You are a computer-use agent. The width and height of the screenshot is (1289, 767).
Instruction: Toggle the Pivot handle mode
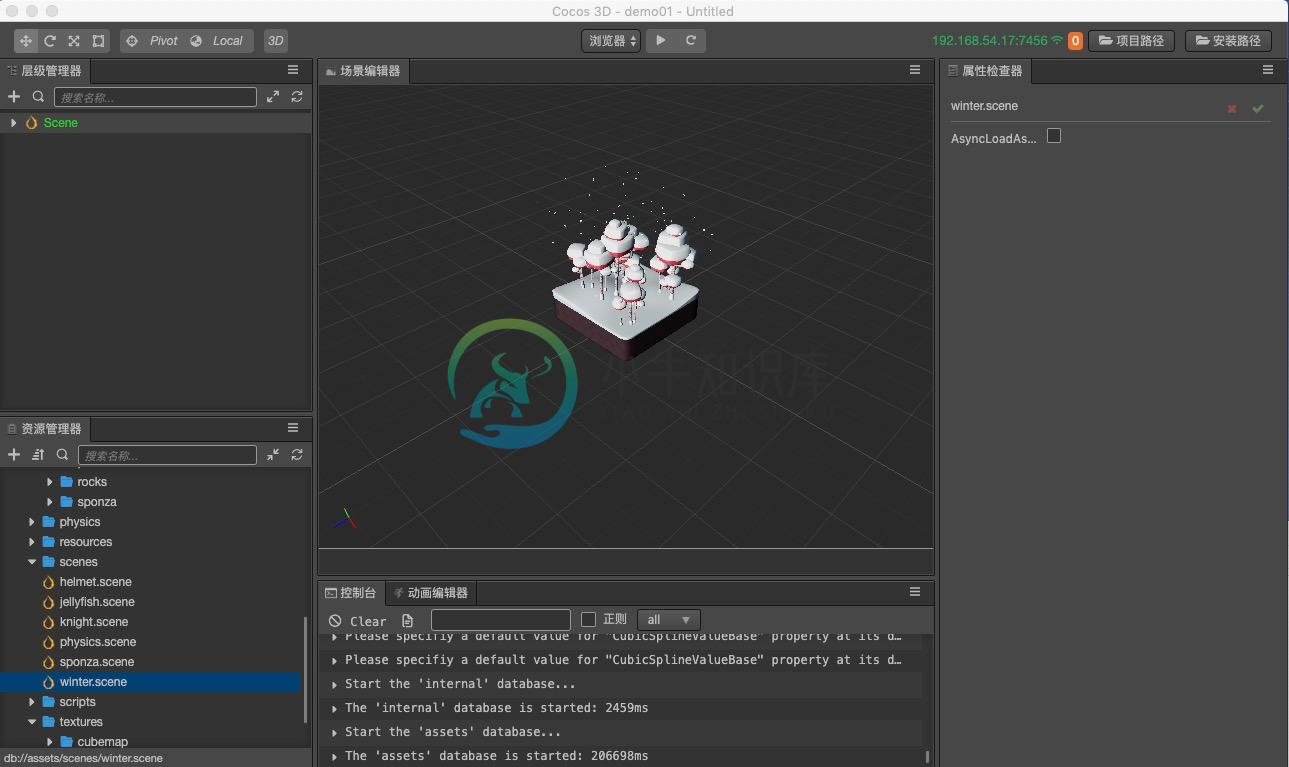(153, 41)
